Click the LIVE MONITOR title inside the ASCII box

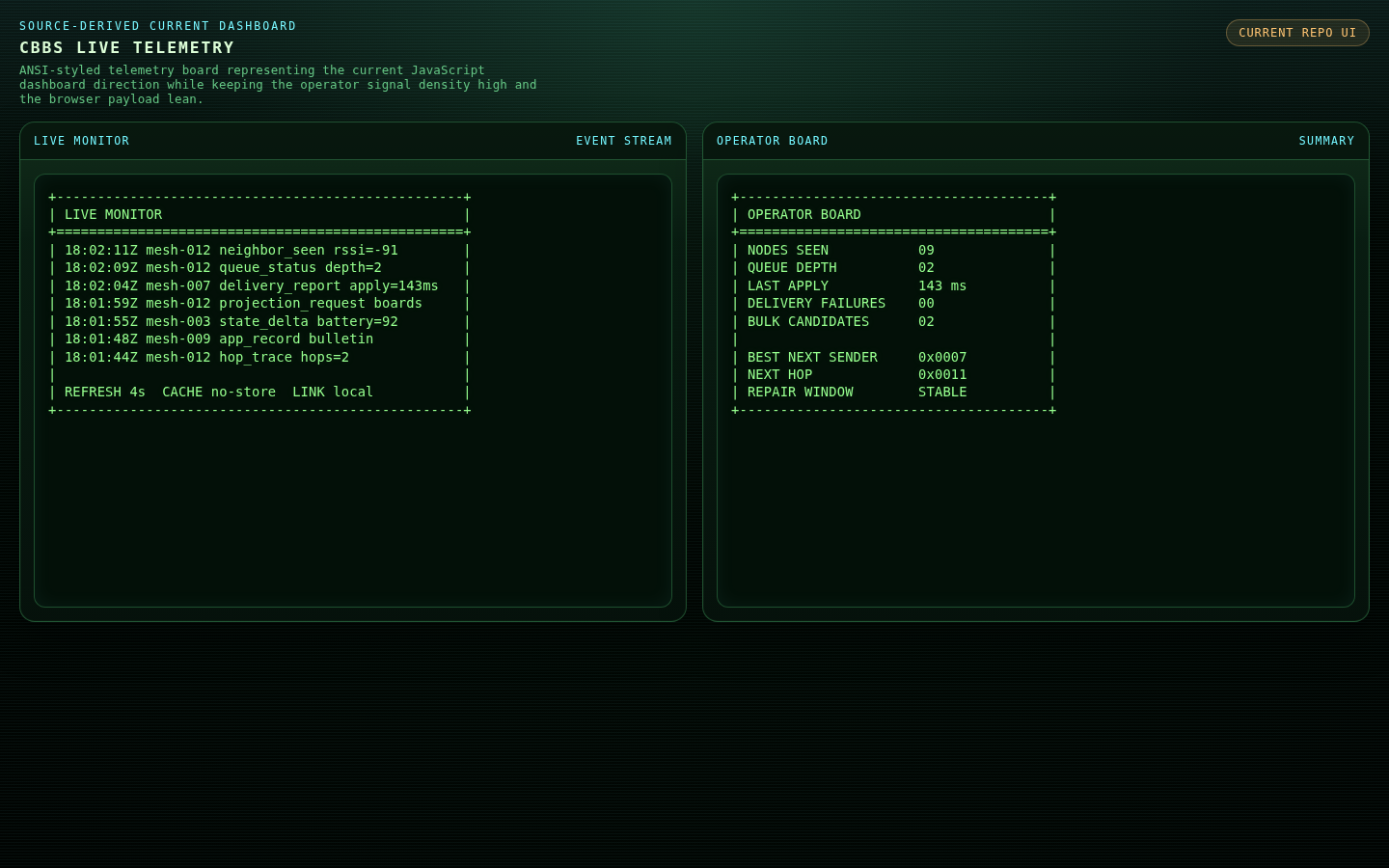tap(113, 214)
